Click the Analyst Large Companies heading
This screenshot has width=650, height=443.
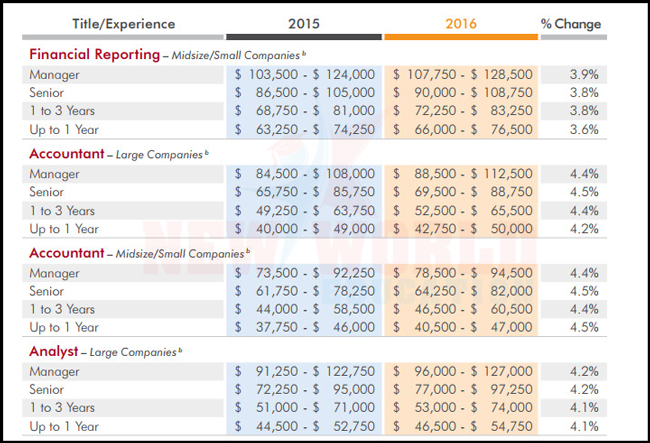(105, 351)
